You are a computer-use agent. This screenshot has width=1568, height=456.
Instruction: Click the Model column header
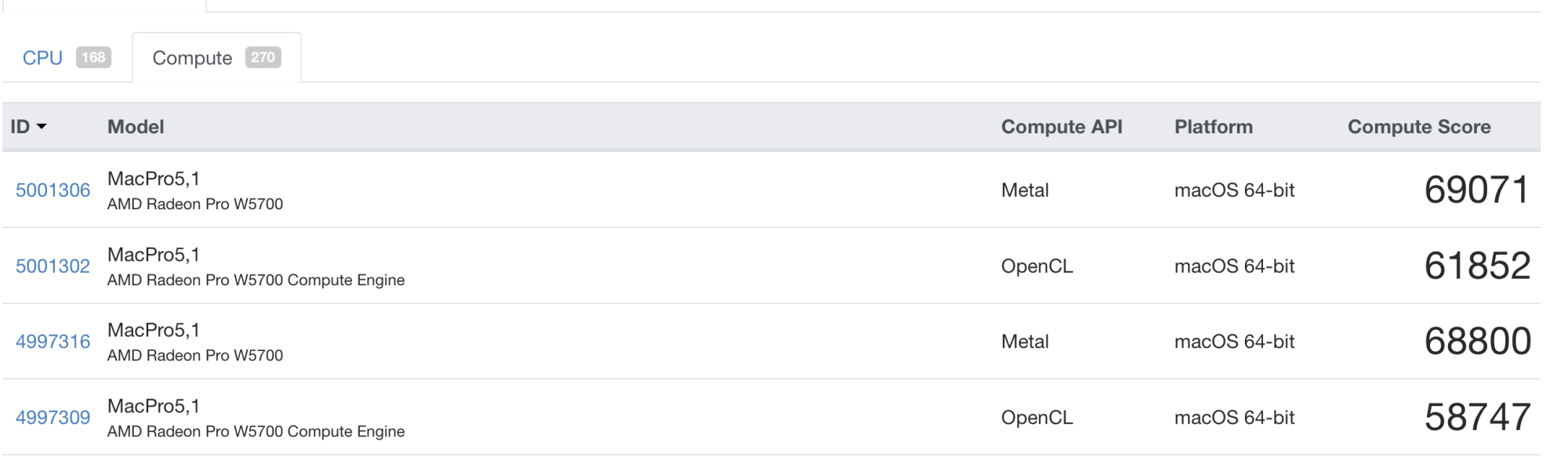136,127
